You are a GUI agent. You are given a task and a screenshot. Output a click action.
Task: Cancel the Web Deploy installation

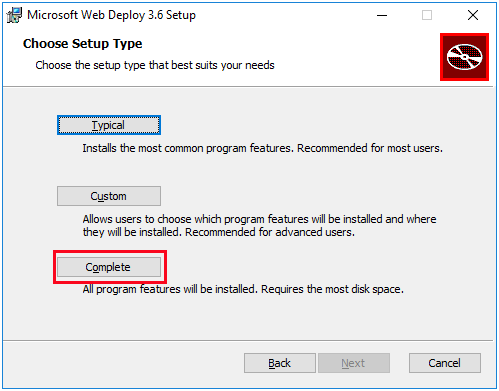[445, 363]
